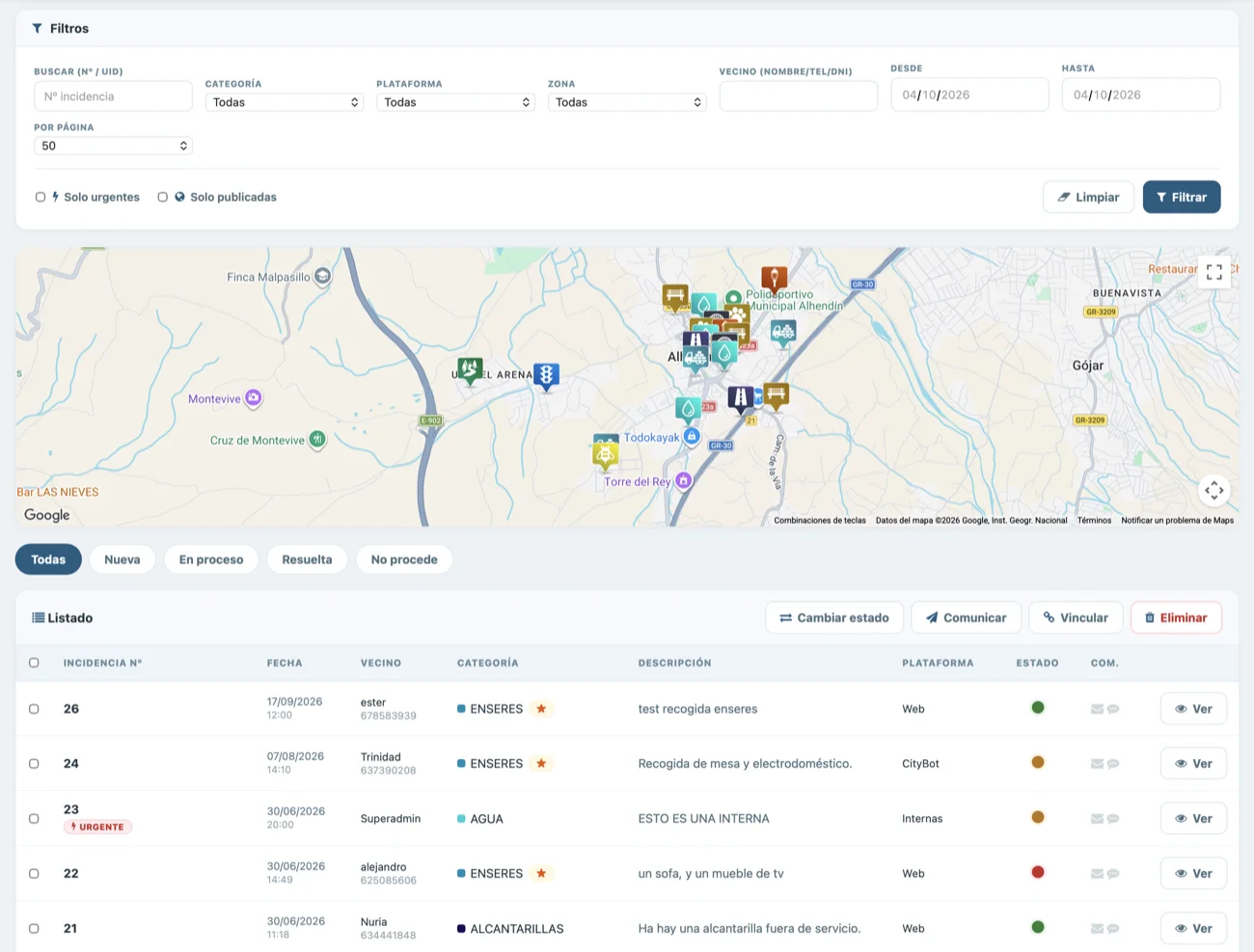Enable the Solo publicadas checkbox
Viewport: 1254px width, 952px height.
coord(163,197)
